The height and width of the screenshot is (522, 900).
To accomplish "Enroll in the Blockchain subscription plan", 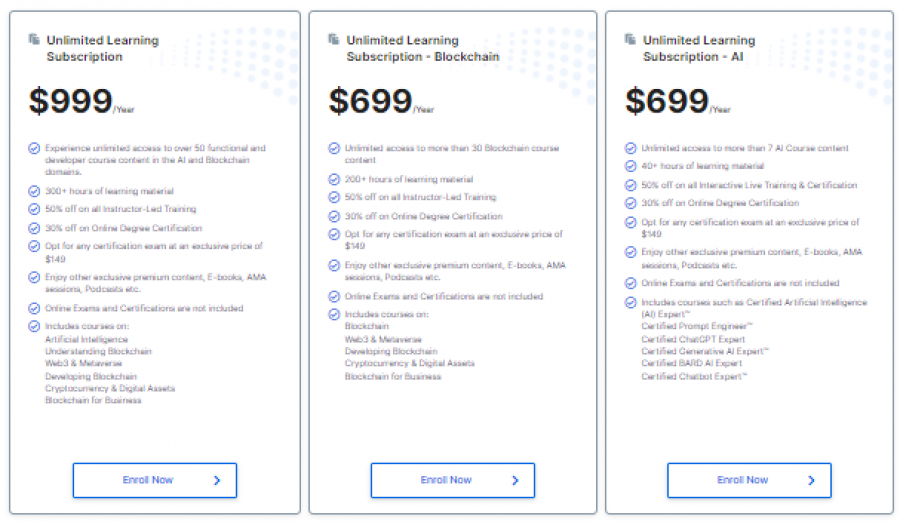I will (452, 480).
